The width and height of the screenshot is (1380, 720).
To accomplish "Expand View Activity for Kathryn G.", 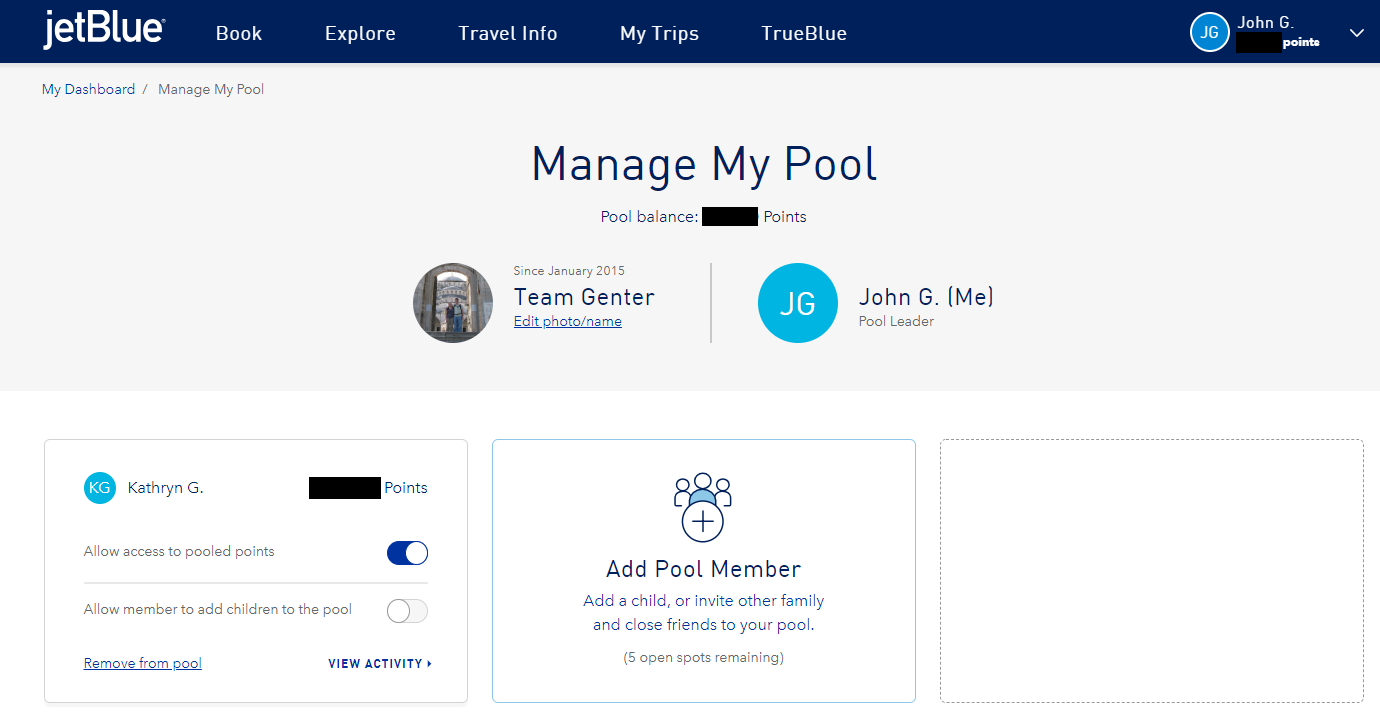I will [x=379, y=663].
